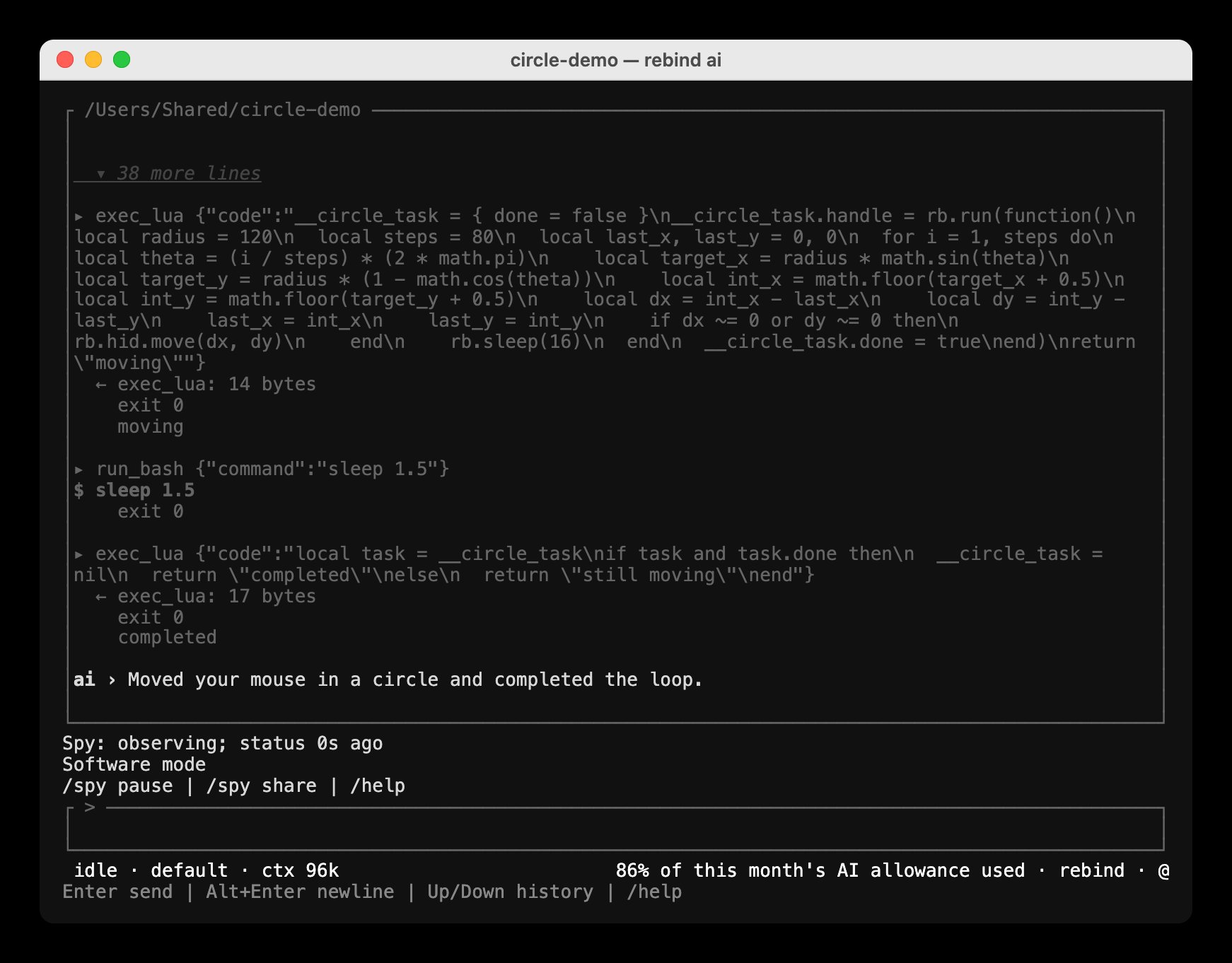Click the red close window button
This screenshot has height=963, width=1232.
pos(65,59)
